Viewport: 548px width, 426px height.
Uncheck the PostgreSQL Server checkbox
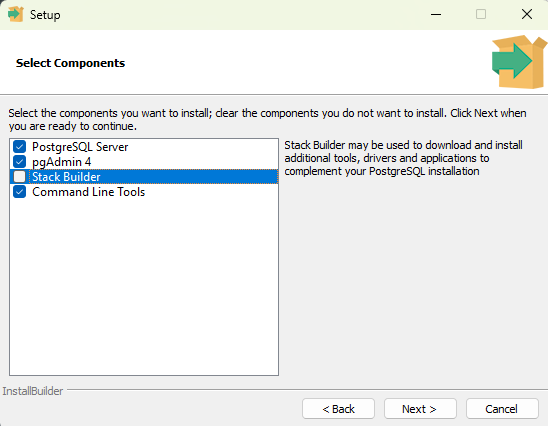coord(20,147)
